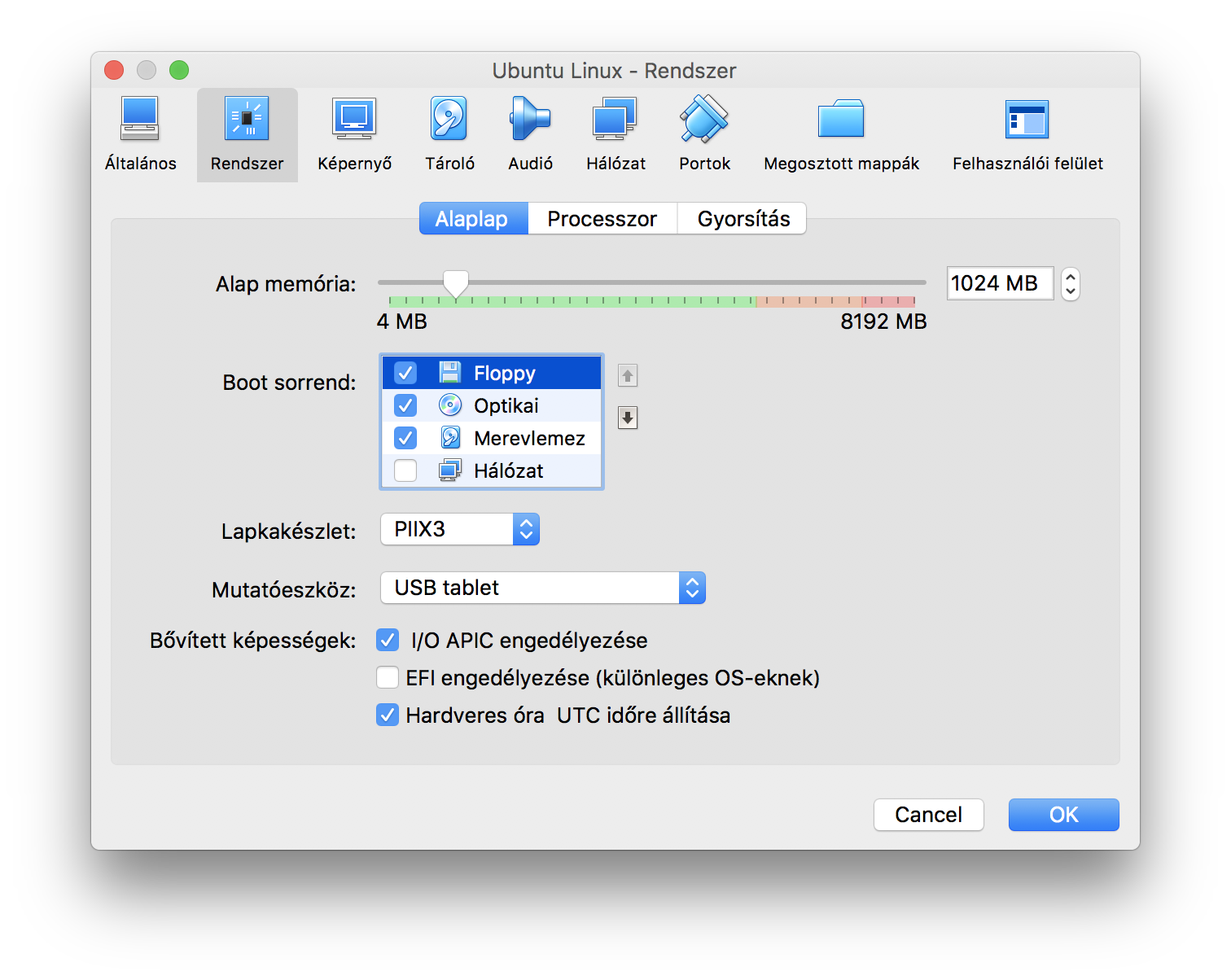Uncheck Floppy in boot order
This screenshot has width=1231, height=980.
click(405, 373)
